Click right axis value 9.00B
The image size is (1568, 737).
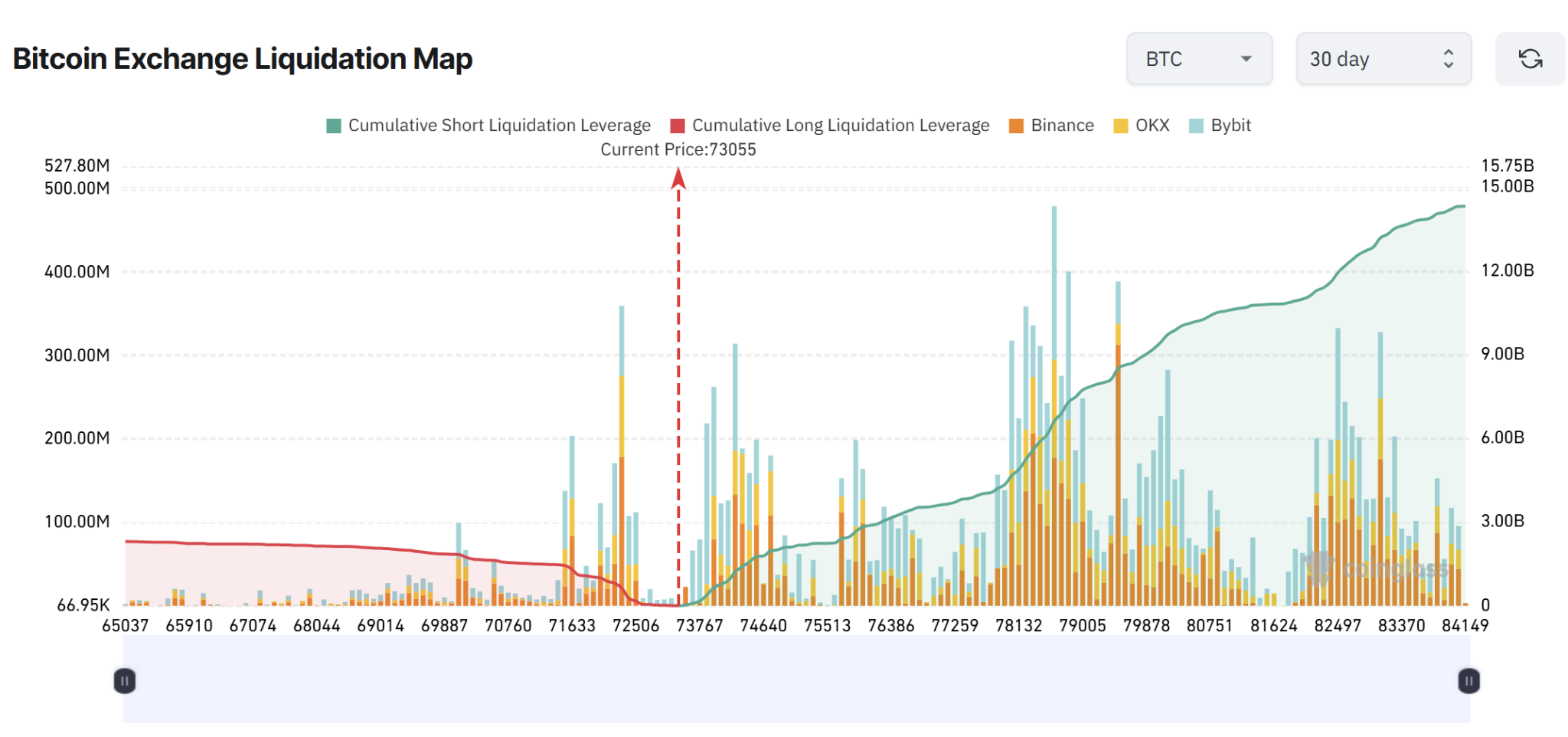[x=1503, y=353]
